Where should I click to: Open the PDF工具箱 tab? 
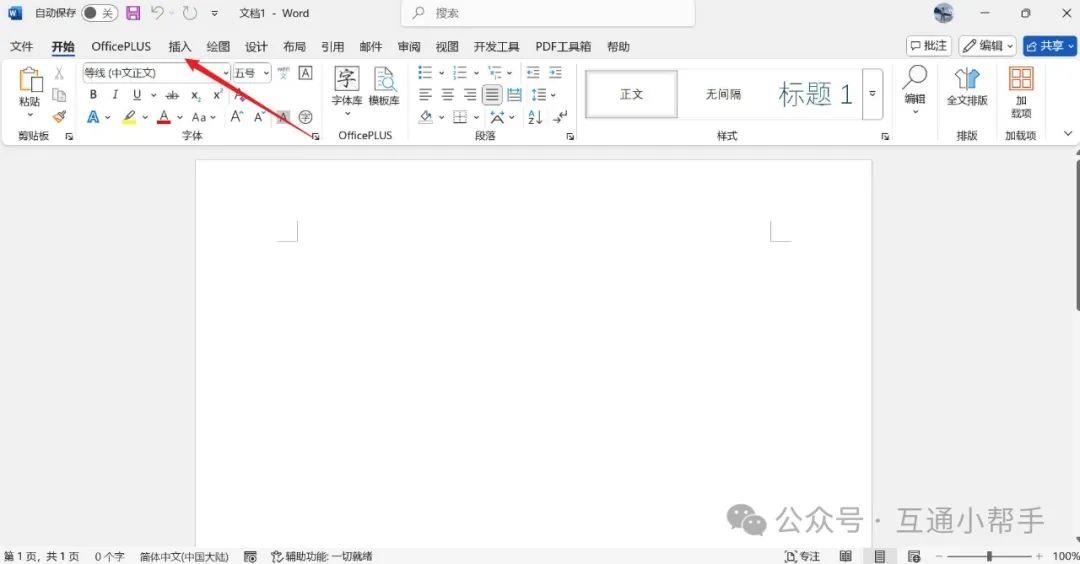[x=563, y=46]
